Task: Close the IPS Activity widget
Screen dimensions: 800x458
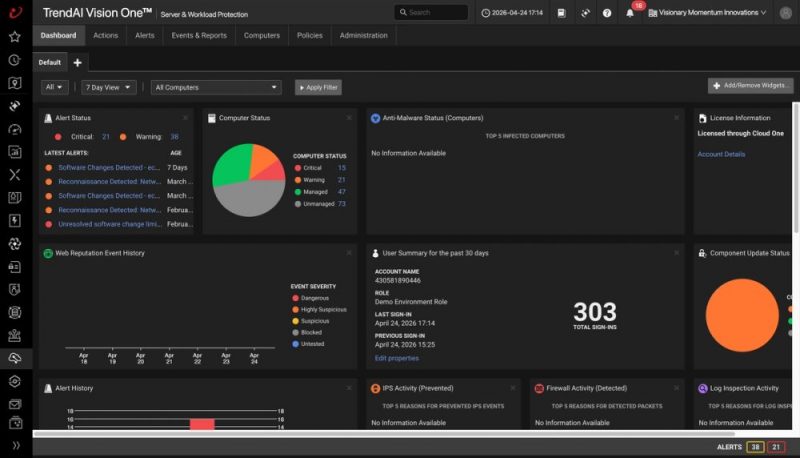Action: tap(513, 388)
